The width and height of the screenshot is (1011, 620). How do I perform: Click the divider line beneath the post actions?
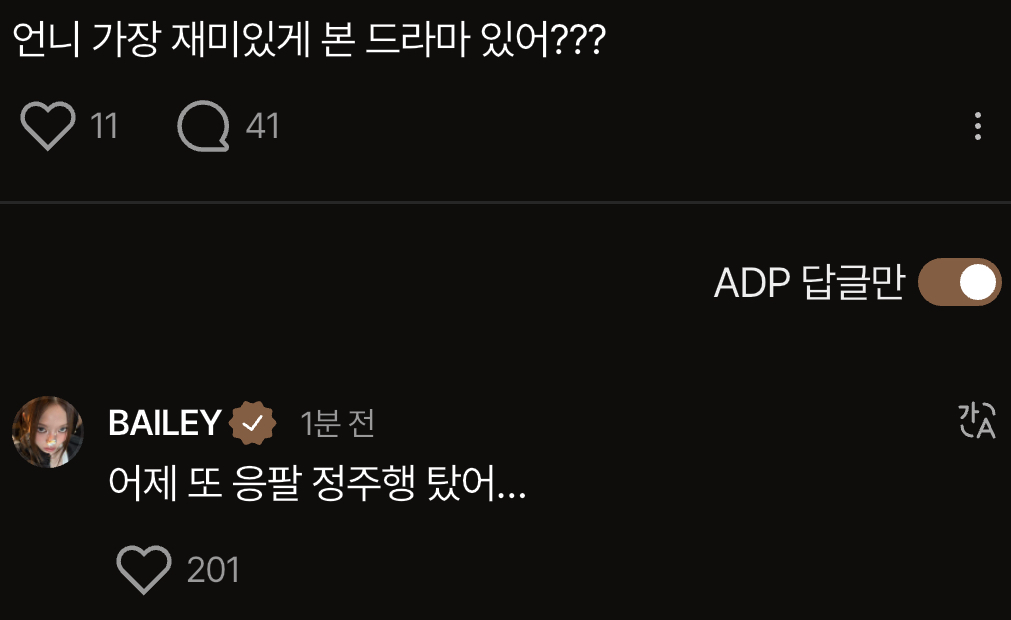(x=506, y=202)
